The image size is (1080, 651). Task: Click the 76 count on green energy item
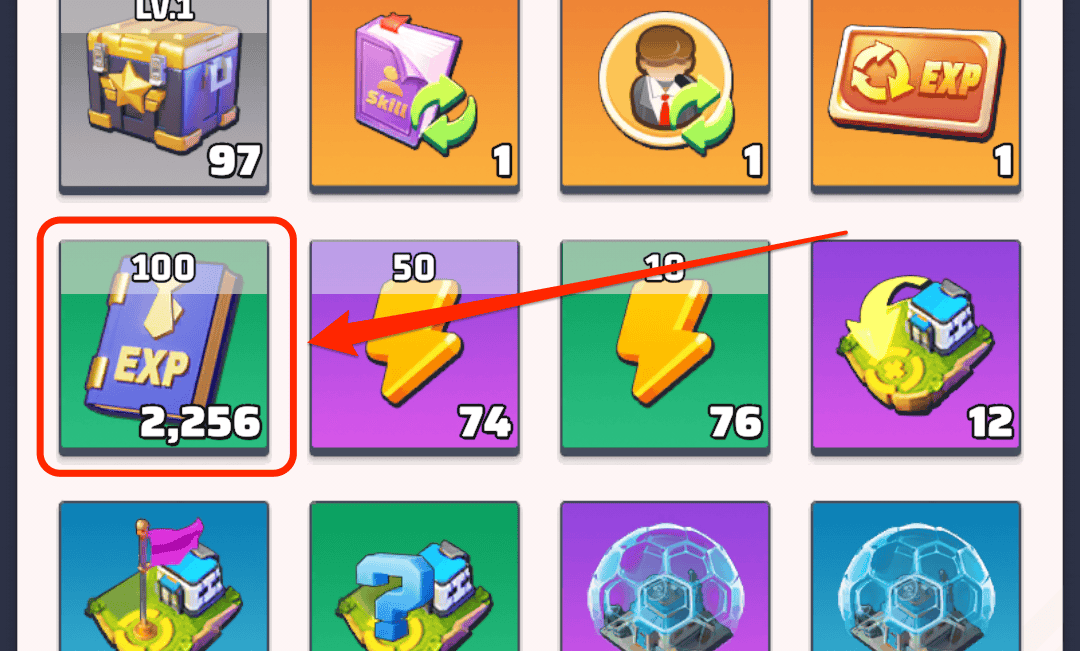click(736, 422)
